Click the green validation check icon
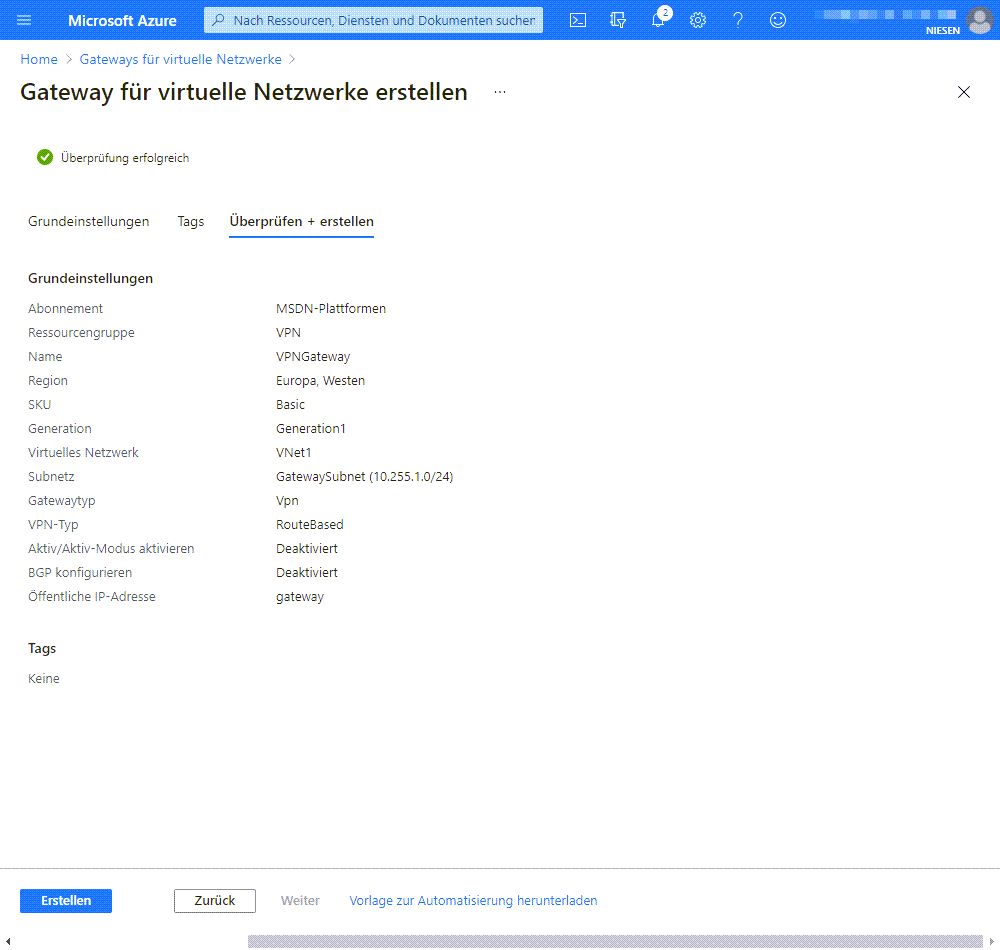The width and height of the screenshot is (1000, 950). 45,157
